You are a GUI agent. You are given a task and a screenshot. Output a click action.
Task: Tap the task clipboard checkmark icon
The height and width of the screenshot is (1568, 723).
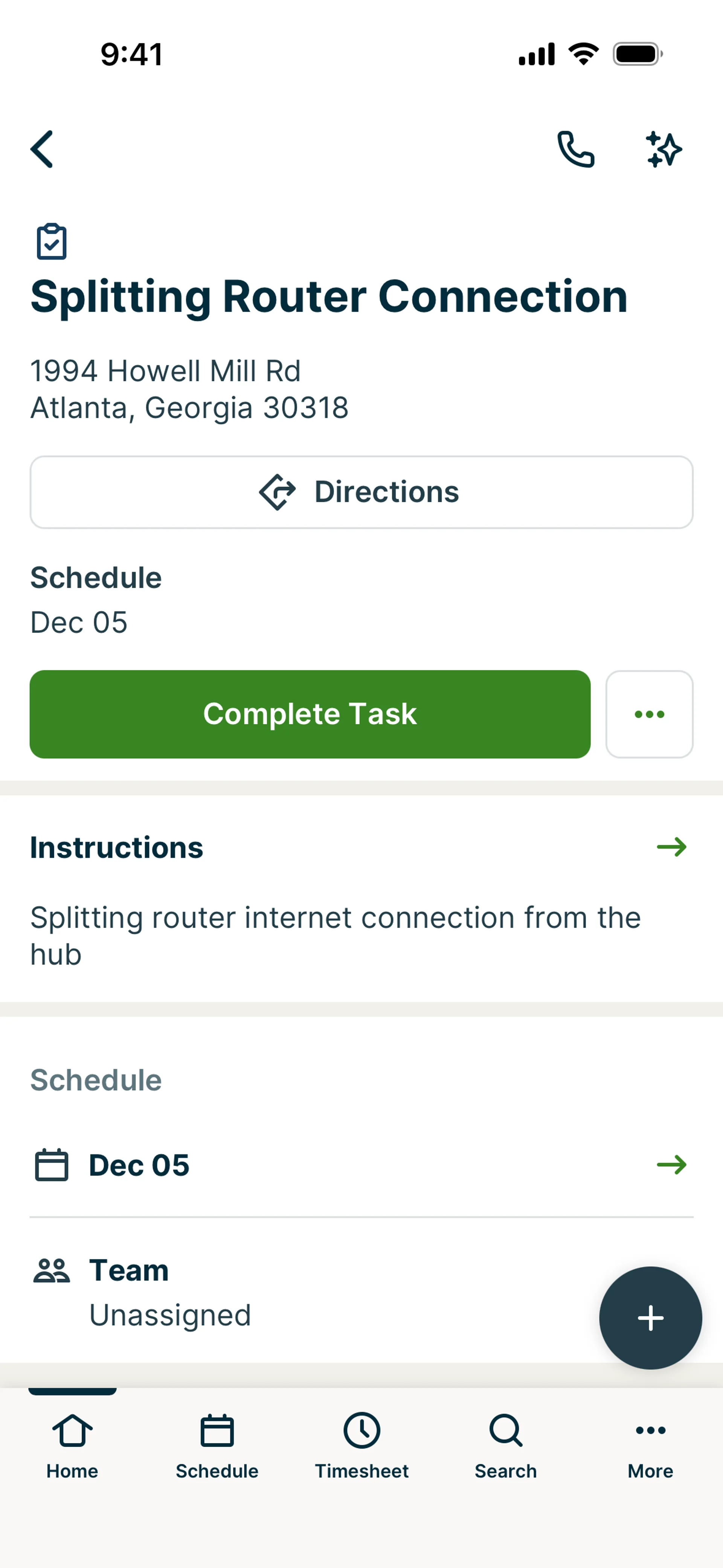(52, 242)
